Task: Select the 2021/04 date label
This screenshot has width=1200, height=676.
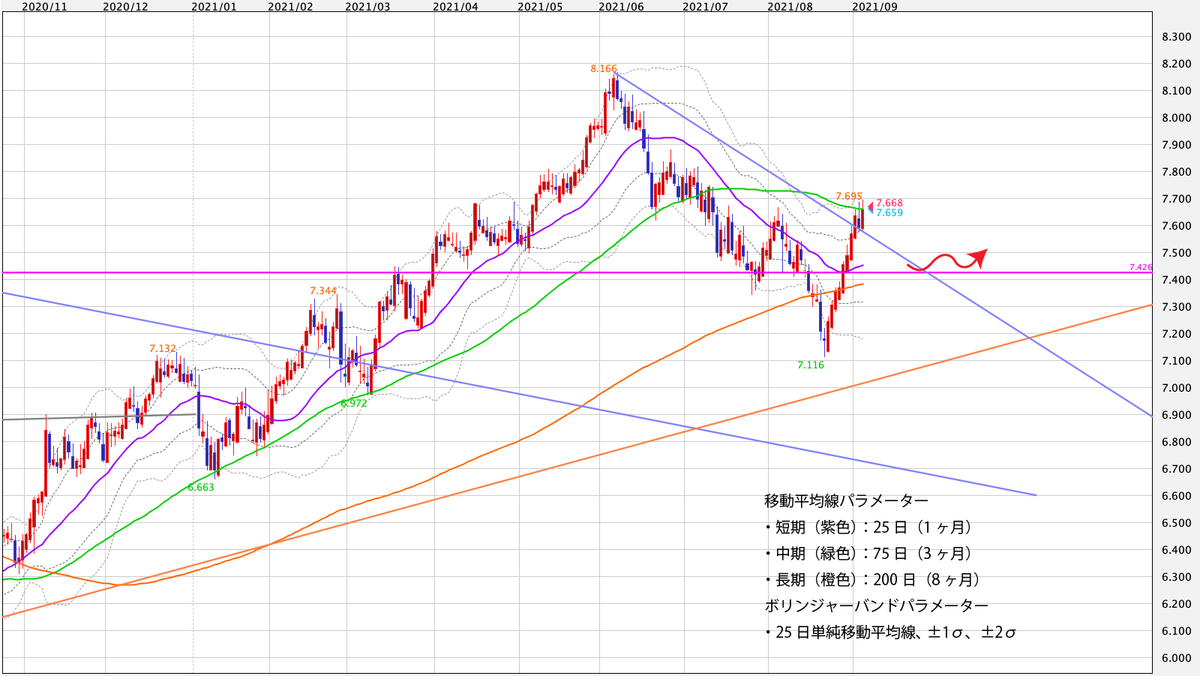Action: (x=455, y=7)
